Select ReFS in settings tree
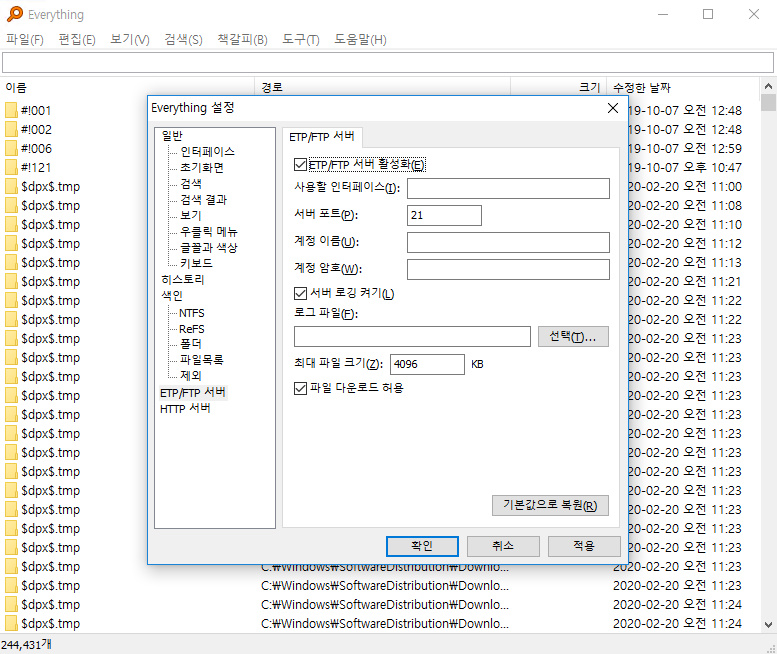 [191, 329]
